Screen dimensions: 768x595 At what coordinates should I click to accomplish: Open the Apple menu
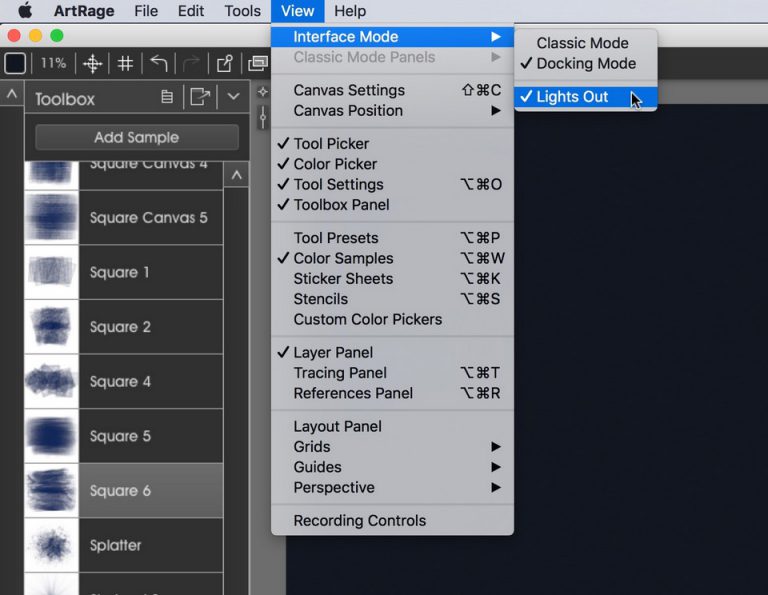point(25,10)
